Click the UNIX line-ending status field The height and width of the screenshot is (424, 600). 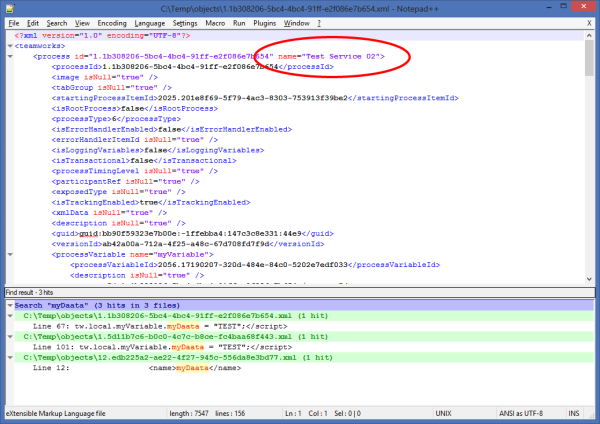click(443, 413)
